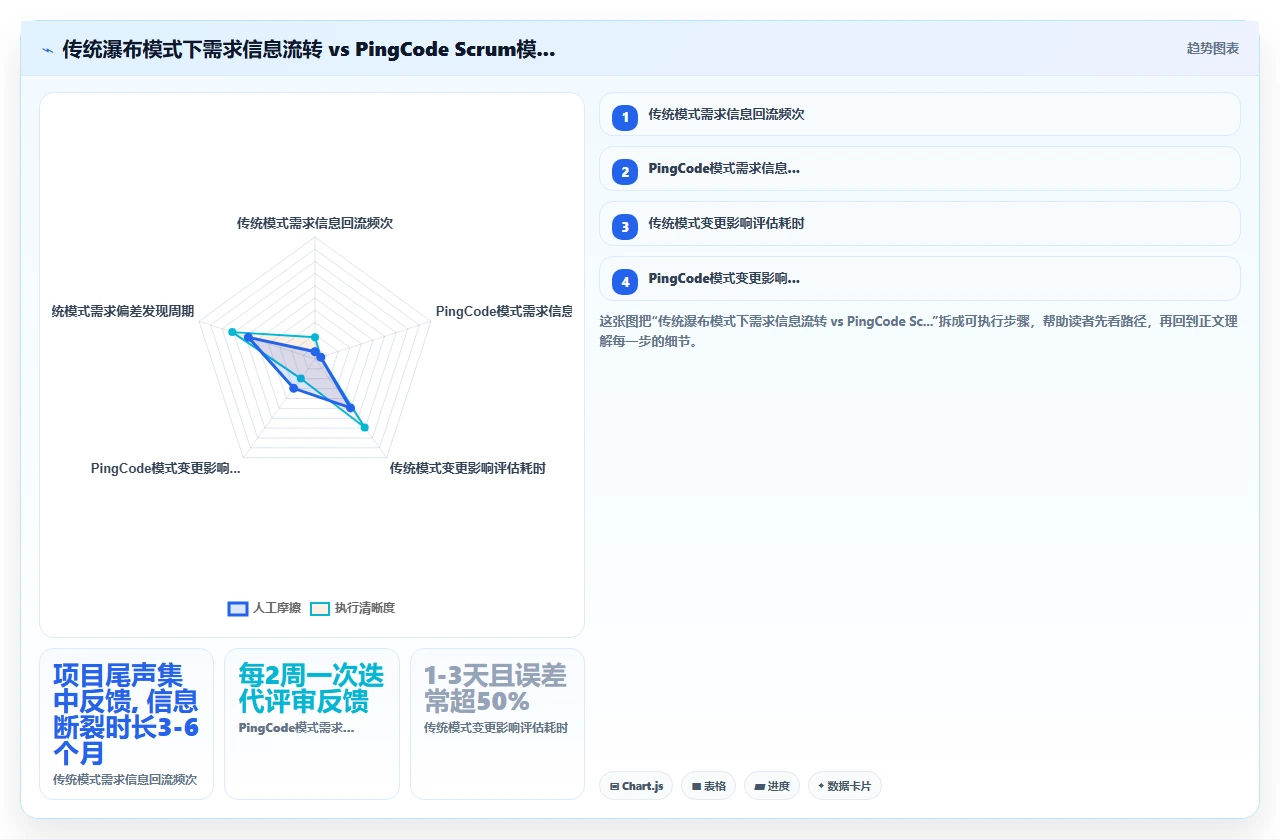Toggle the 执行清晰度 legend series
1280x840 pixels.
click(x=352, y=608)
